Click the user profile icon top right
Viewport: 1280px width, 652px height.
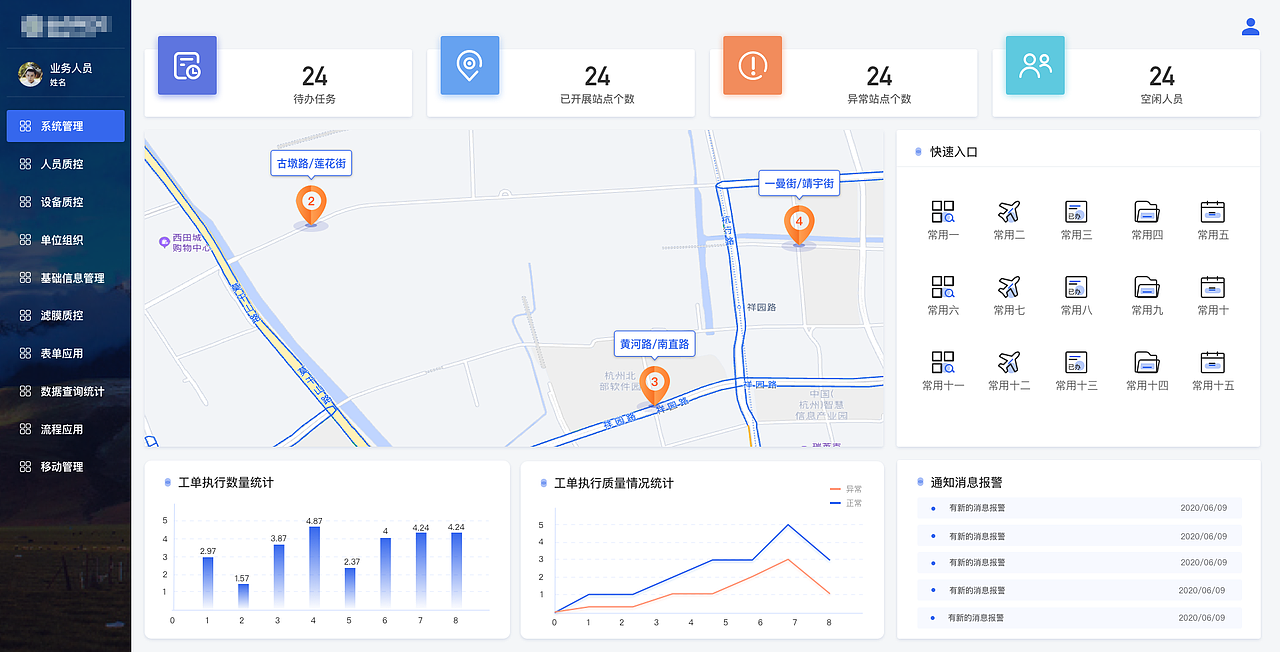point(1250,27)
